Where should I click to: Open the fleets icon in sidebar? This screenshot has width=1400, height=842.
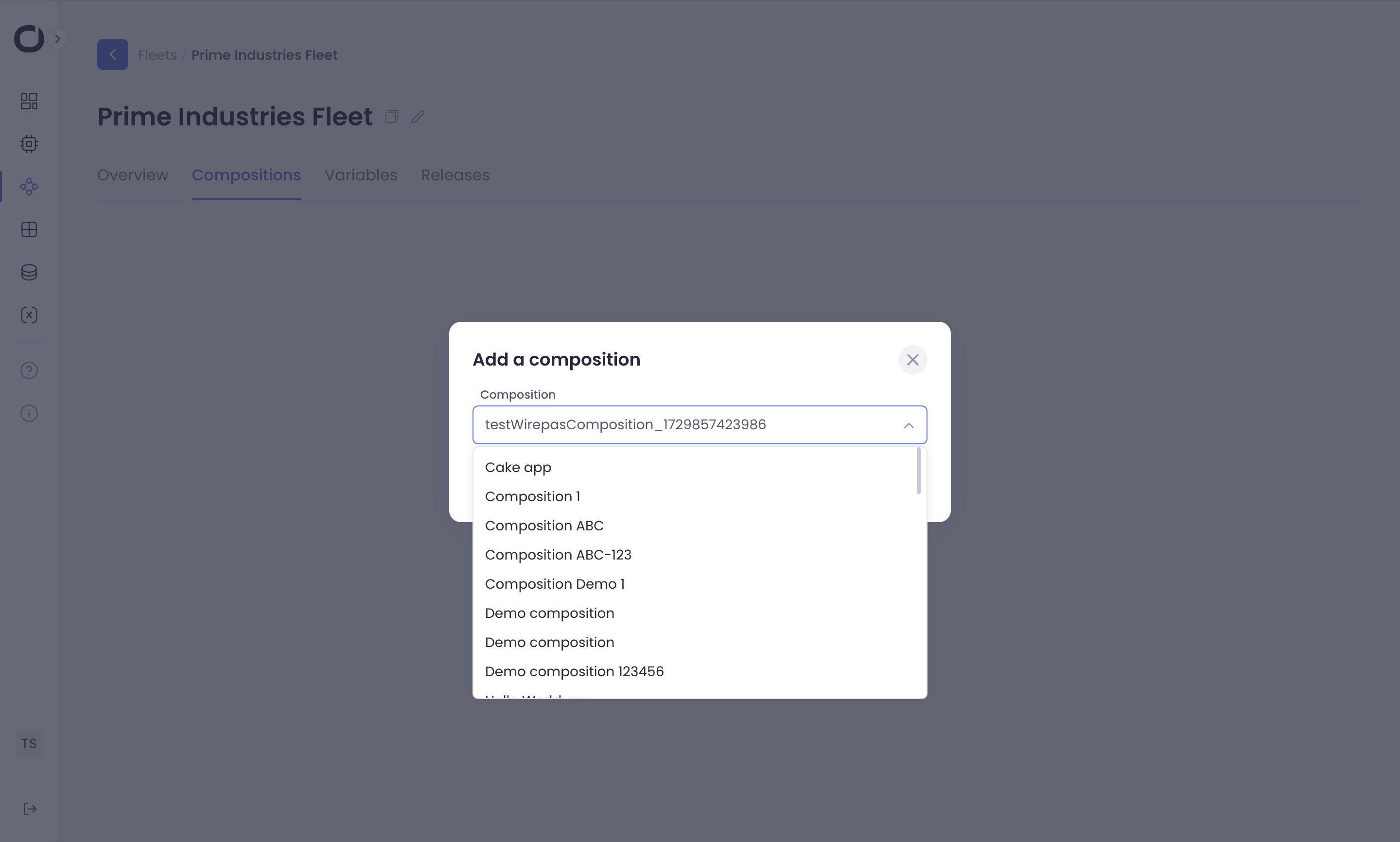29,187
